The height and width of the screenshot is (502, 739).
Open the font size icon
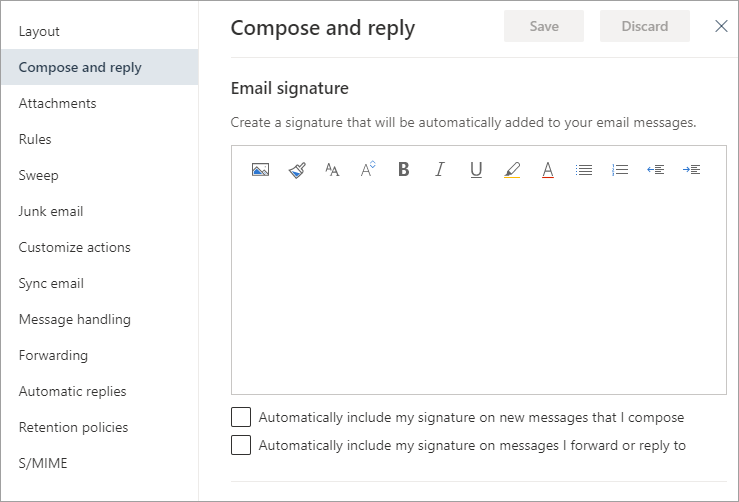pos(368,169)
